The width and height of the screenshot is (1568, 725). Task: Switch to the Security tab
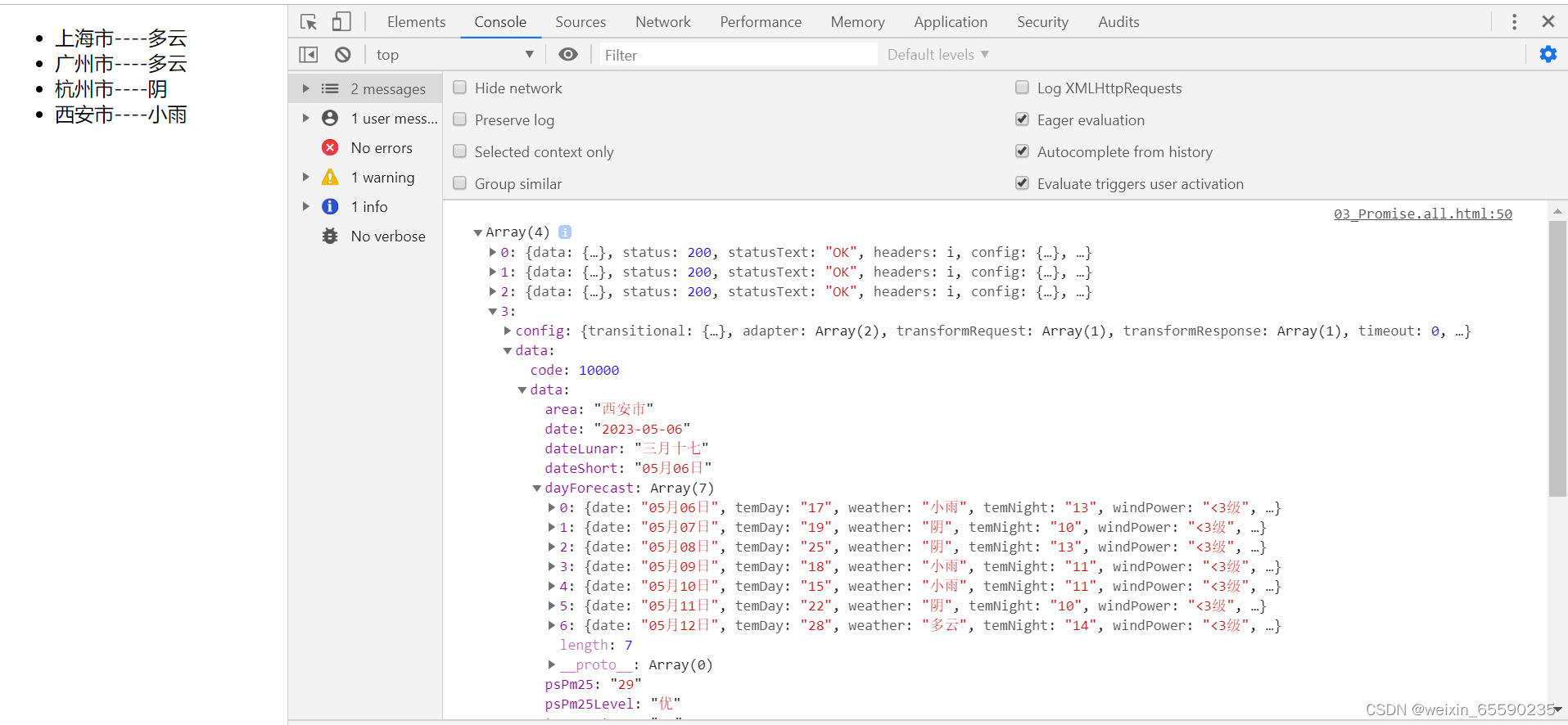[1042, 22]
